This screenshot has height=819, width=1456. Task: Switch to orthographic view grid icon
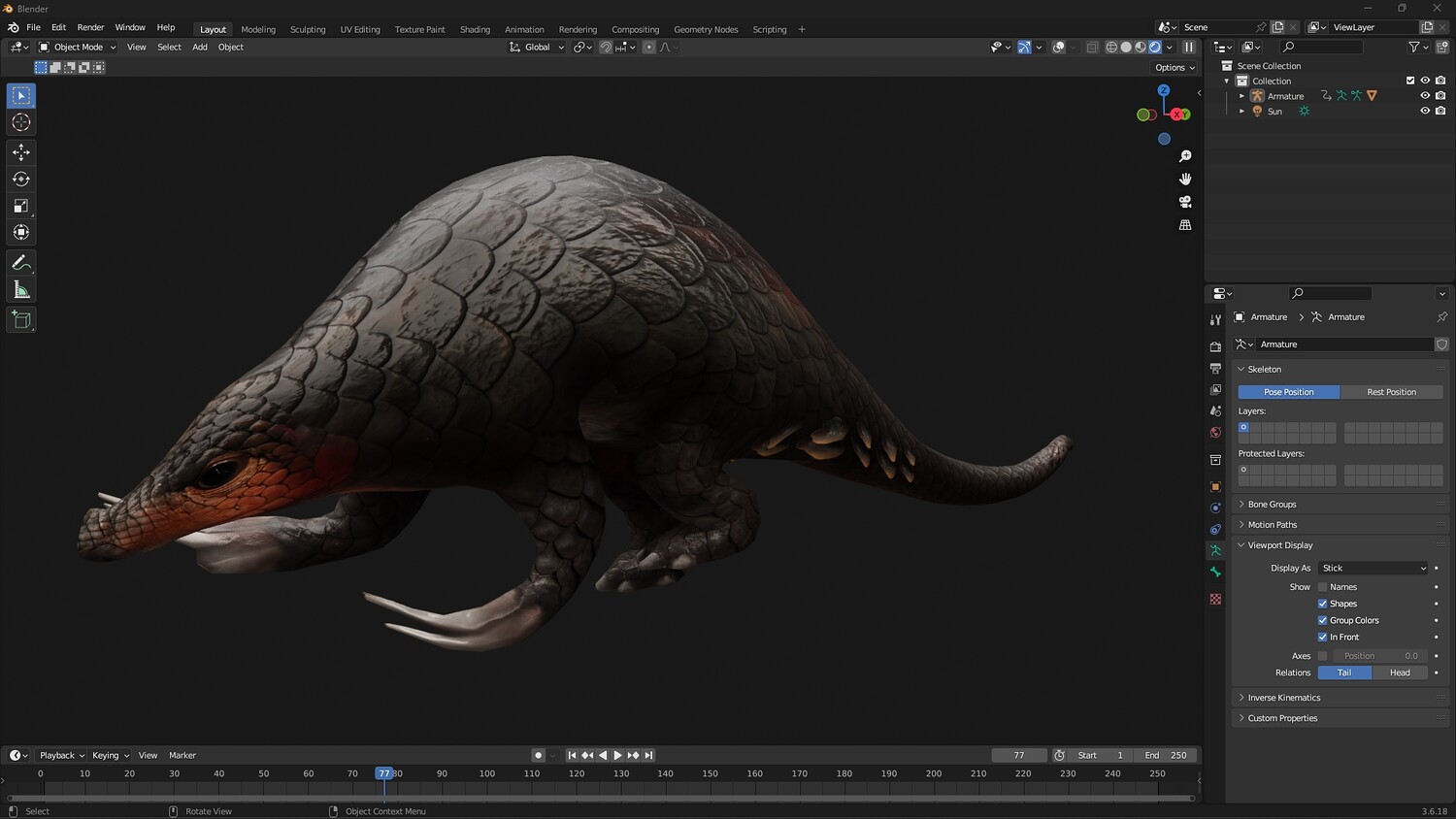click(1185, 225)
